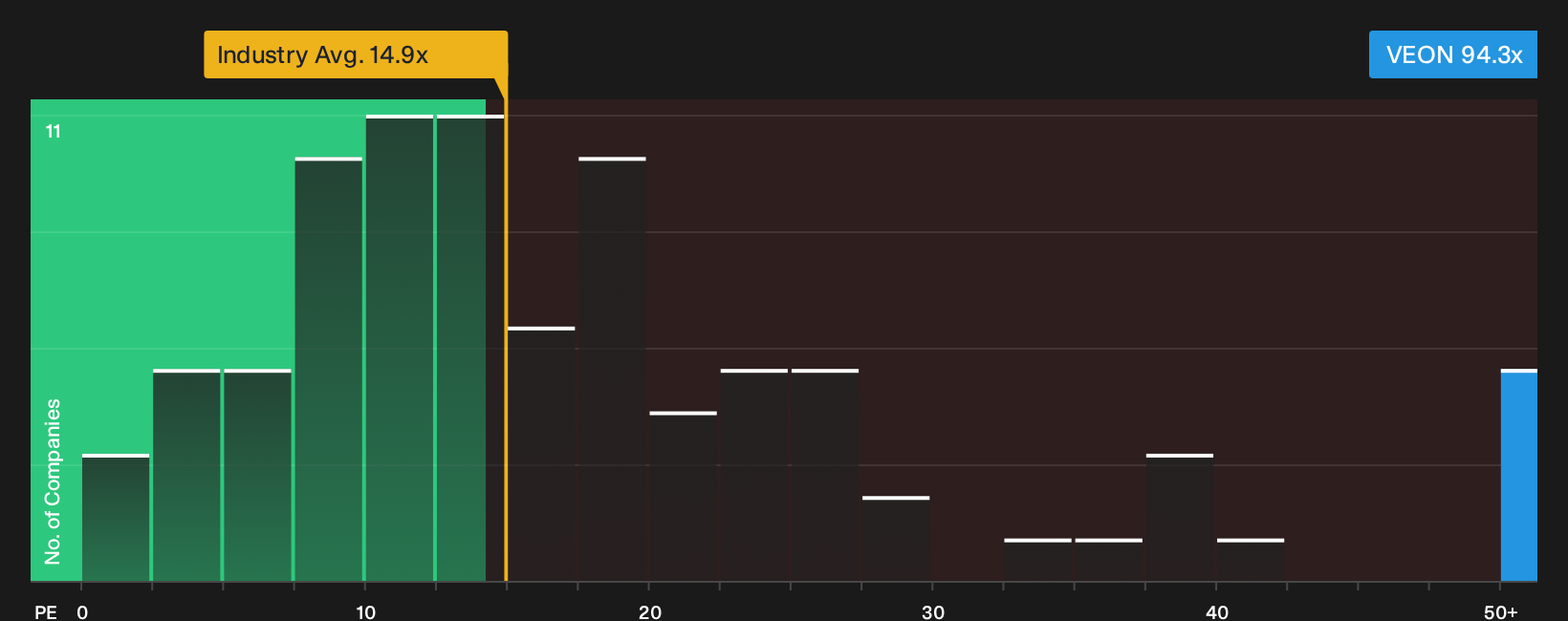Screen dimensions: 1568x621
Task: Select the dark bar just left of PE 30
Action: click(x=896, y=539)
